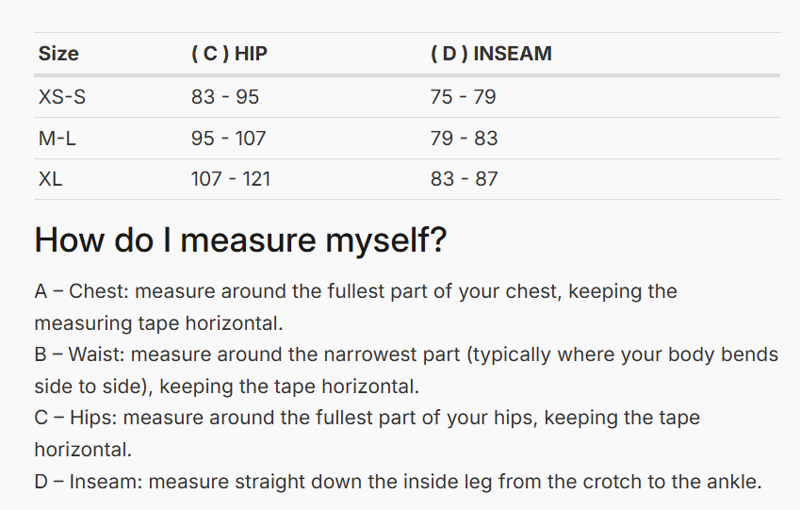Select the M-L size cell
Screen dimensions: 800x510
57,138
